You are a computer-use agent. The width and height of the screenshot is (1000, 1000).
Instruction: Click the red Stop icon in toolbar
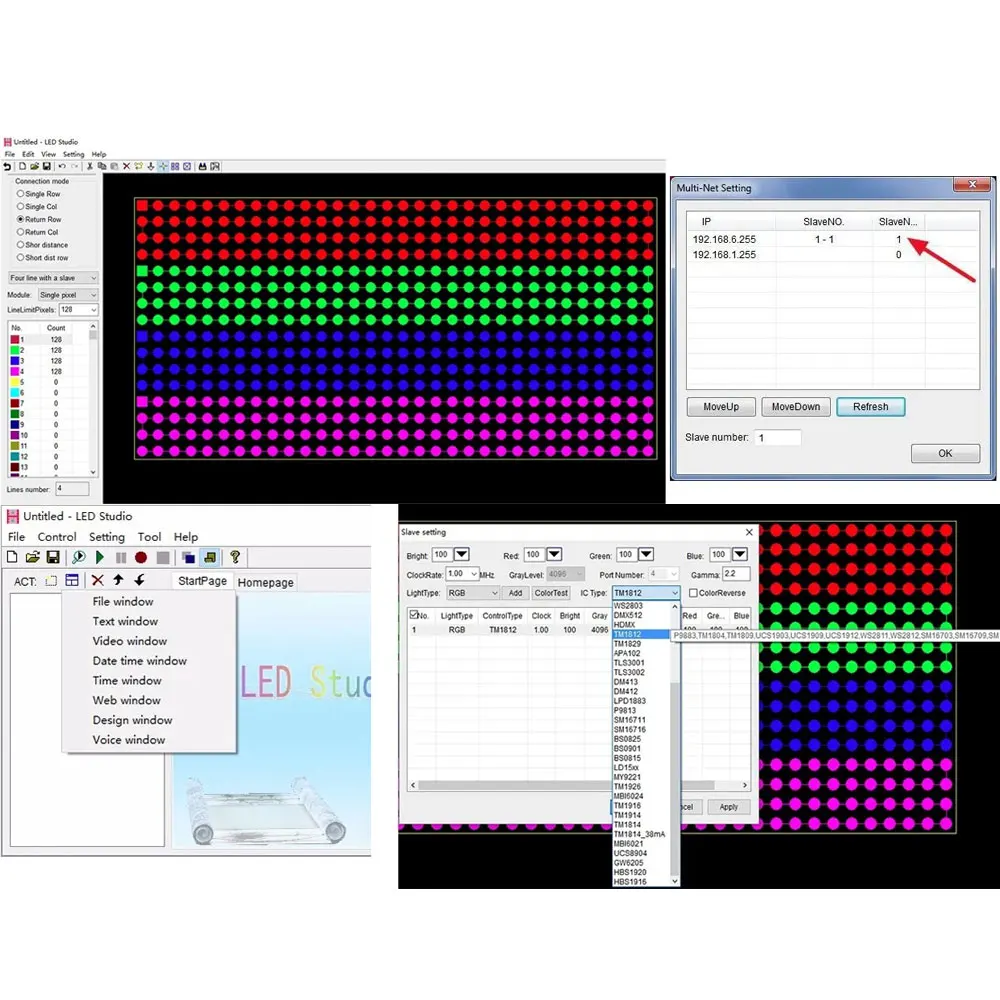point(141,557)
